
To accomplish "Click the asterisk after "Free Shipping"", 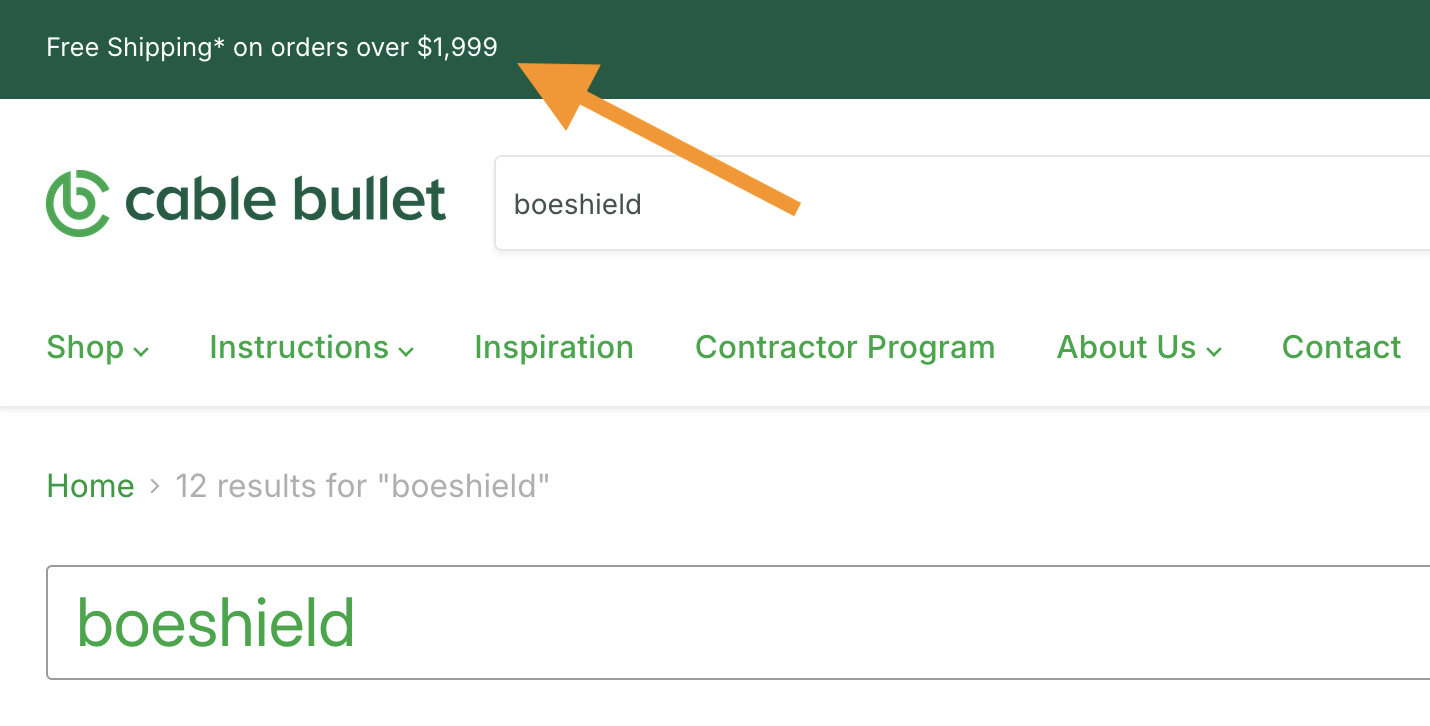I will point(219,45).
